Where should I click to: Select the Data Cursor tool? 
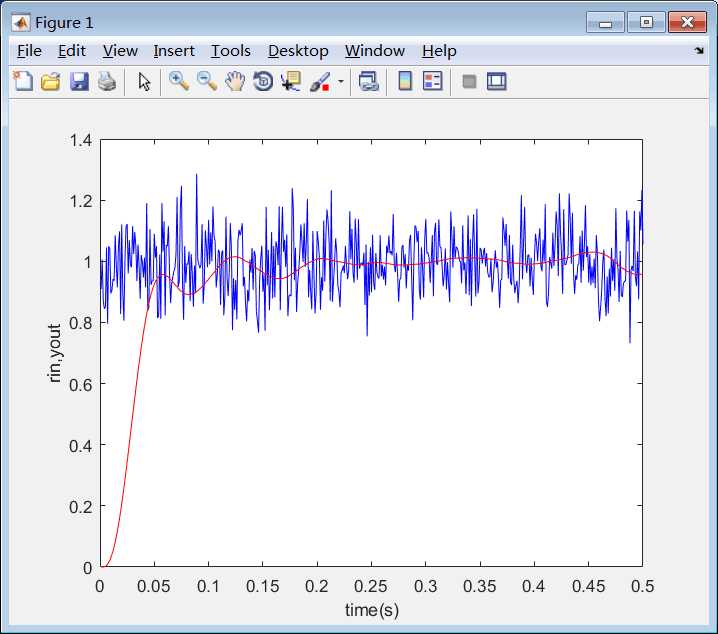click(x=291, y=81)
